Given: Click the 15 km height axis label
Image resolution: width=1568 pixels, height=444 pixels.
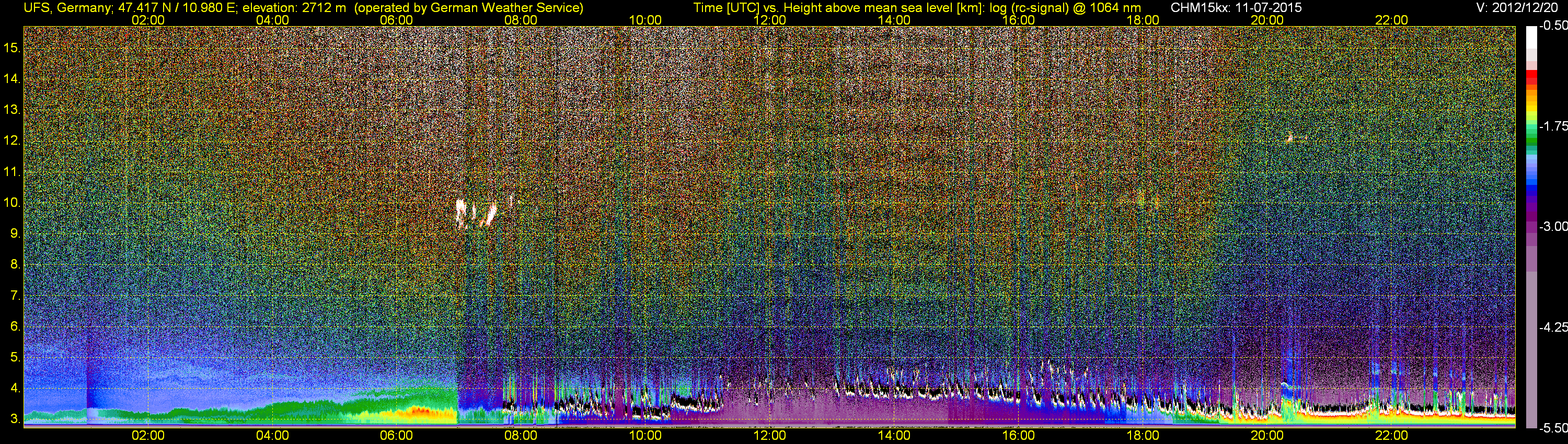Looking at the screenshot, I should point(12,48).
